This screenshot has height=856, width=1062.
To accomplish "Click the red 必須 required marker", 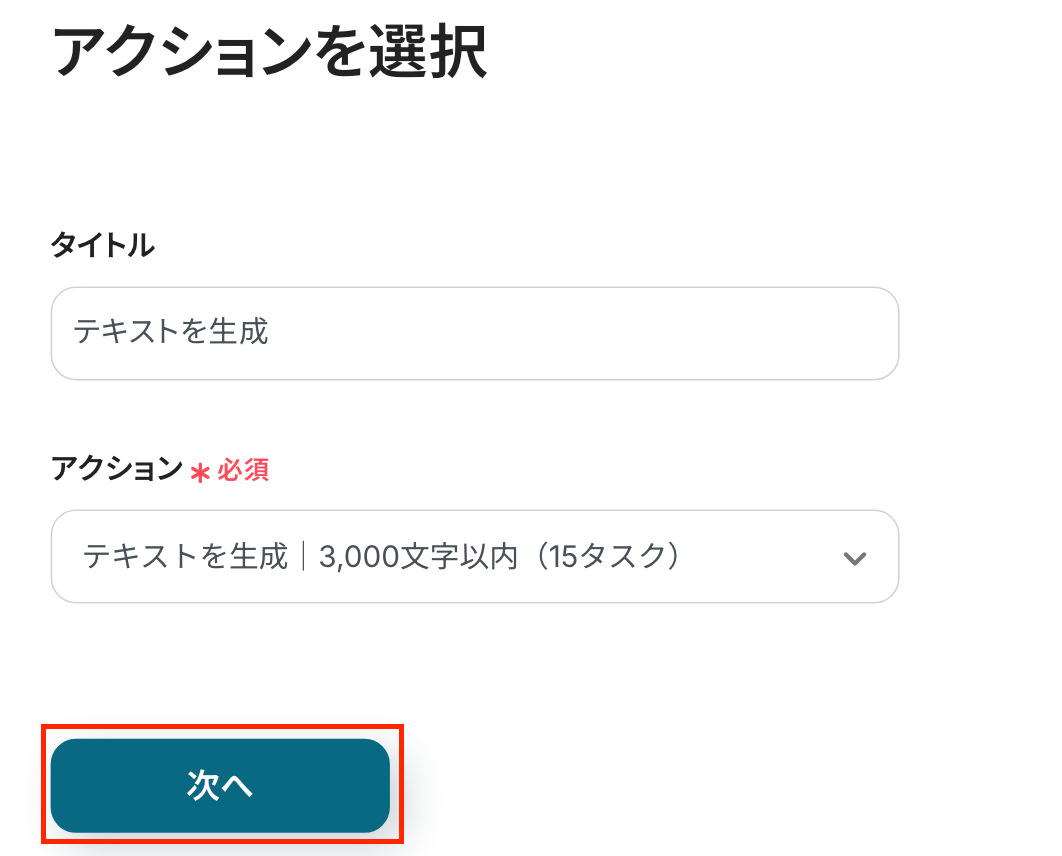I will tap(243, 469).
